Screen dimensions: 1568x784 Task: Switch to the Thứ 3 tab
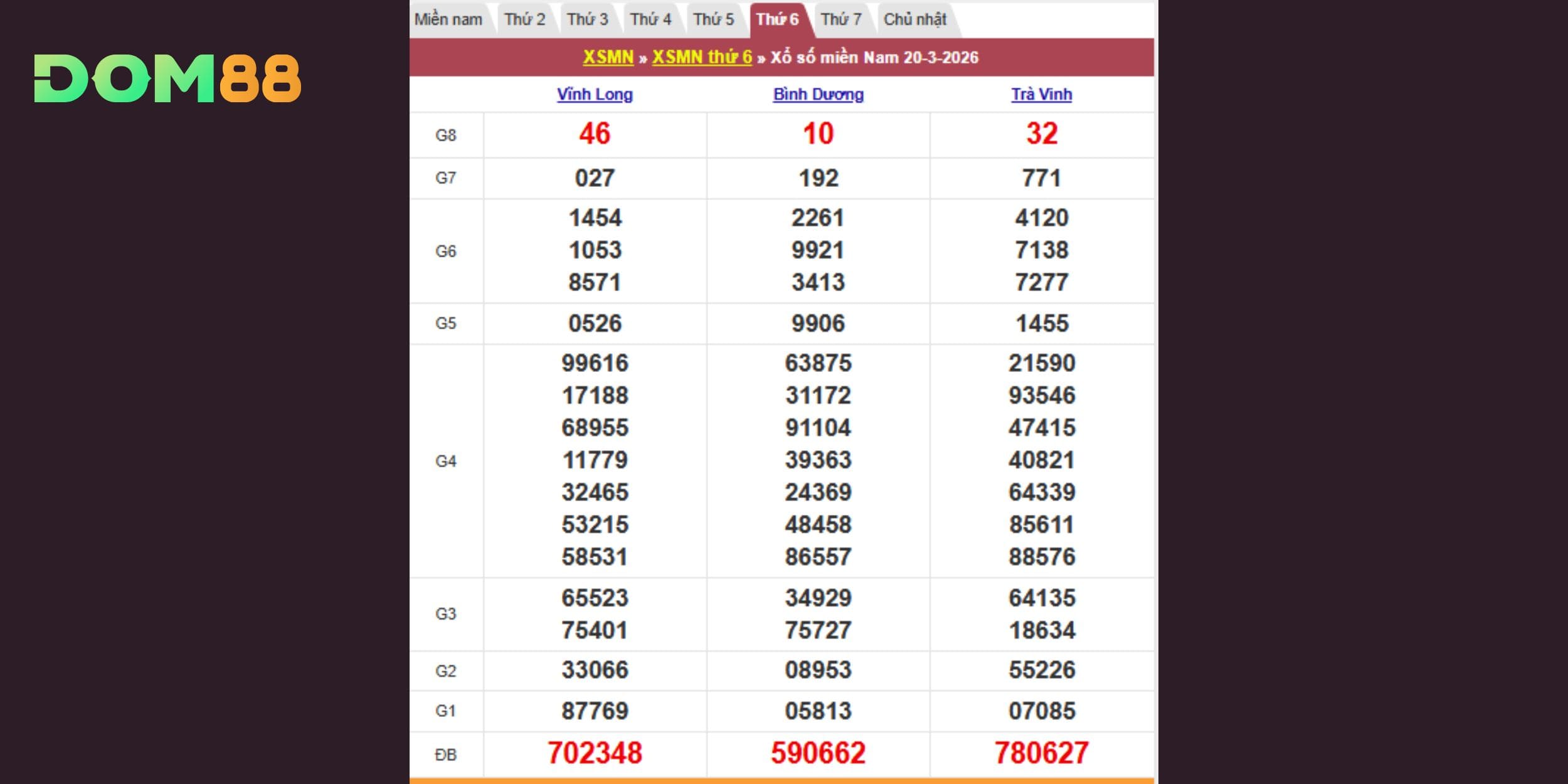pos(588,19)
